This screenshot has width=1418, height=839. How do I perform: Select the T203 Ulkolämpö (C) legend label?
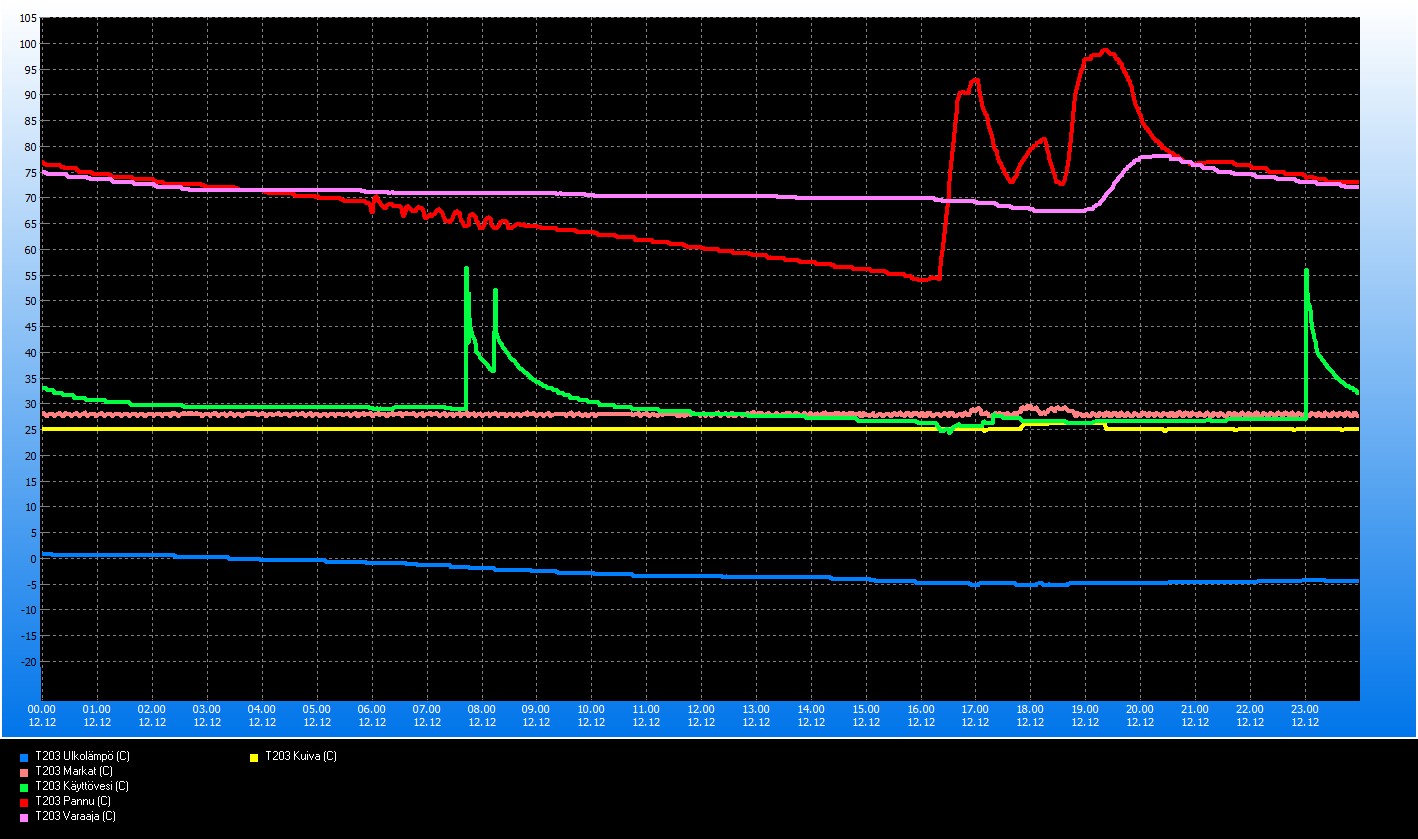(x=82, y=757)
